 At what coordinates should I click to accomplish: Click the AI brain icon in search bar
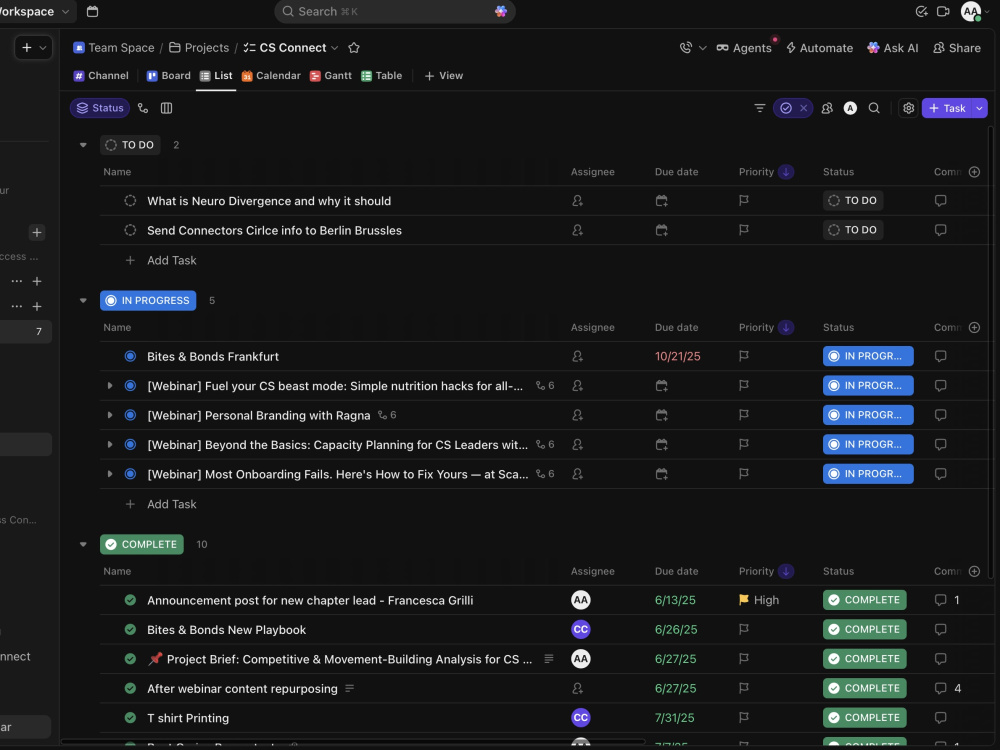coord(501,11)
